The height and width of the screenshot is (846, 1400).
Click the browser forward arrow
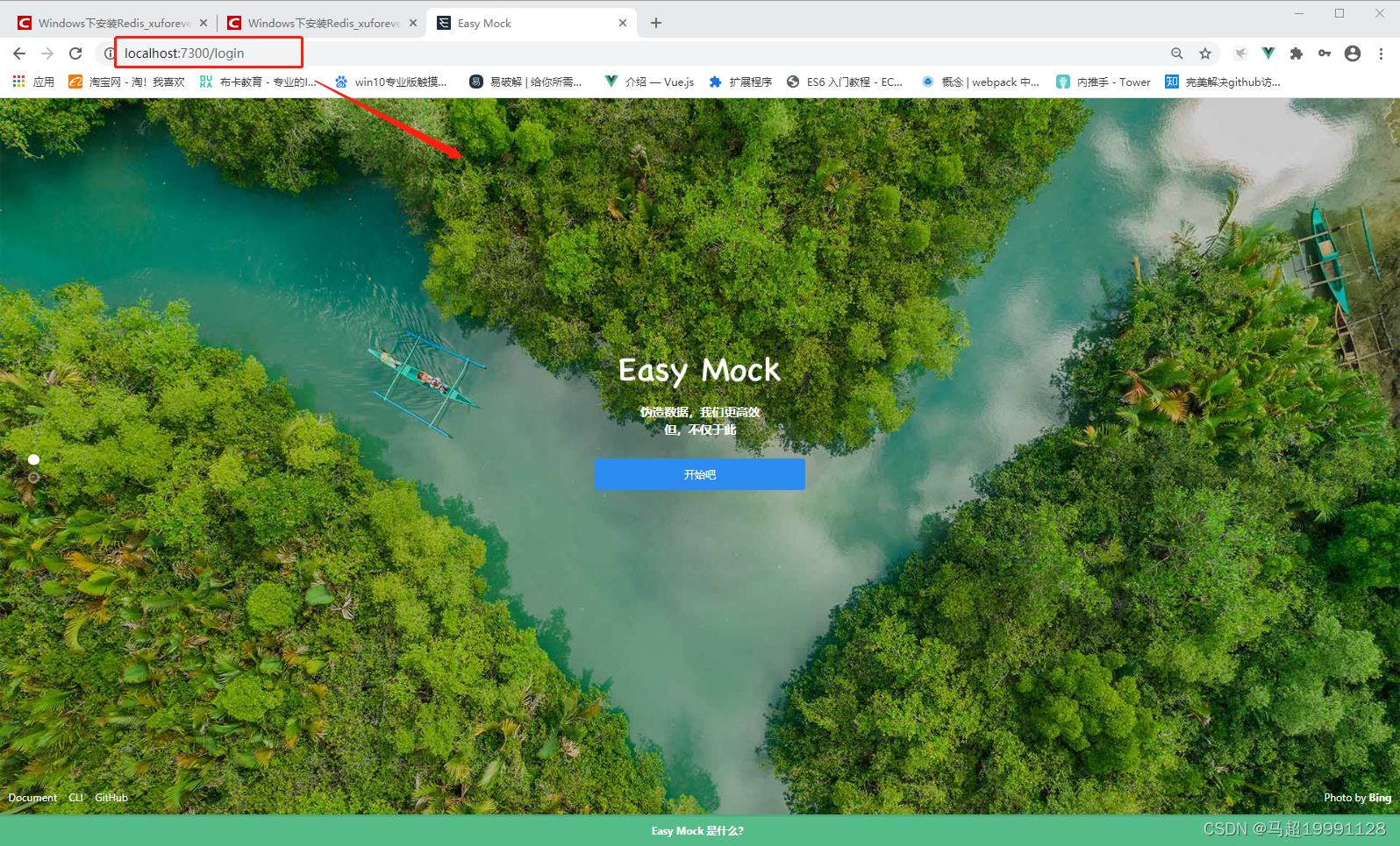[x=47, y=53]
